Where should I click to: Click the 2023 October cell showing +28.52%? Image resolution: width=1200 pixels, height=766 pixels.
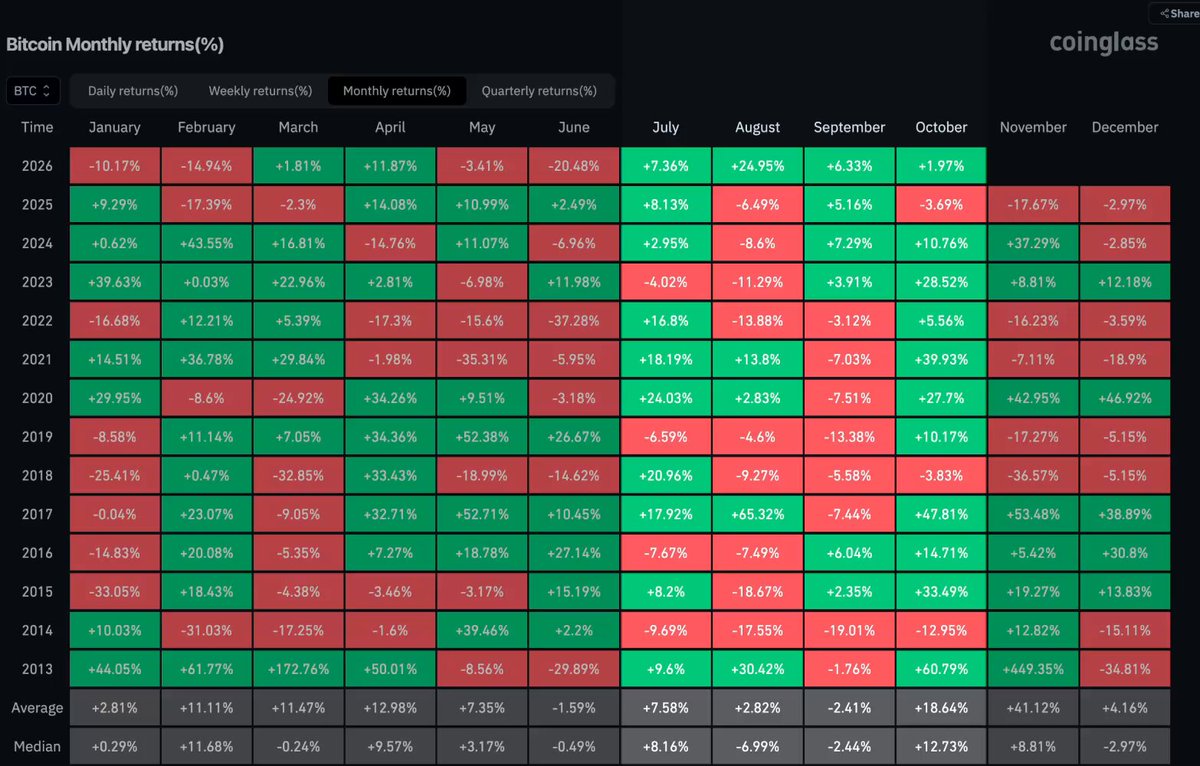(x=941, y=282)
